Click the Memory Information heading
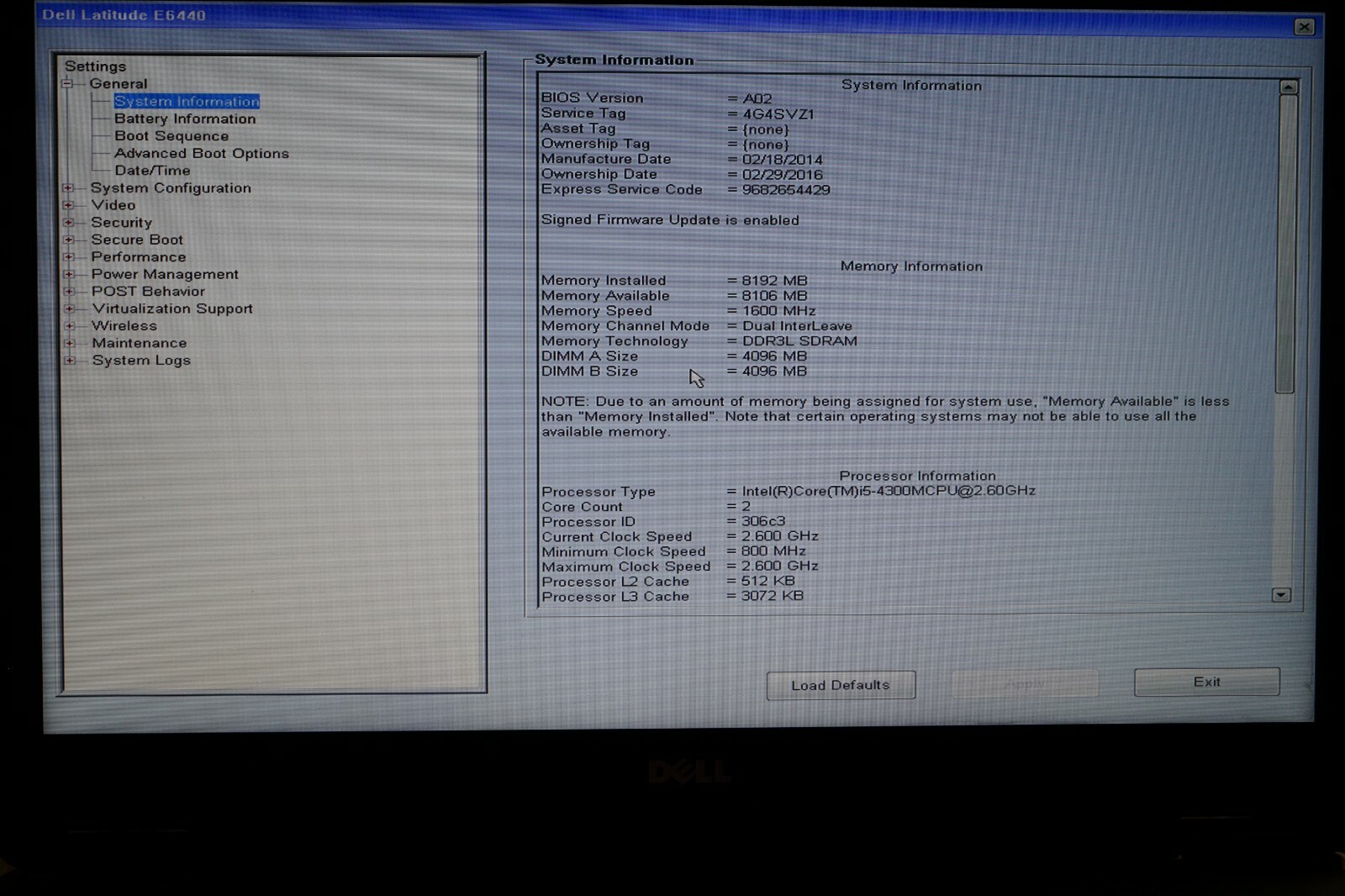 tap(911, 266)
